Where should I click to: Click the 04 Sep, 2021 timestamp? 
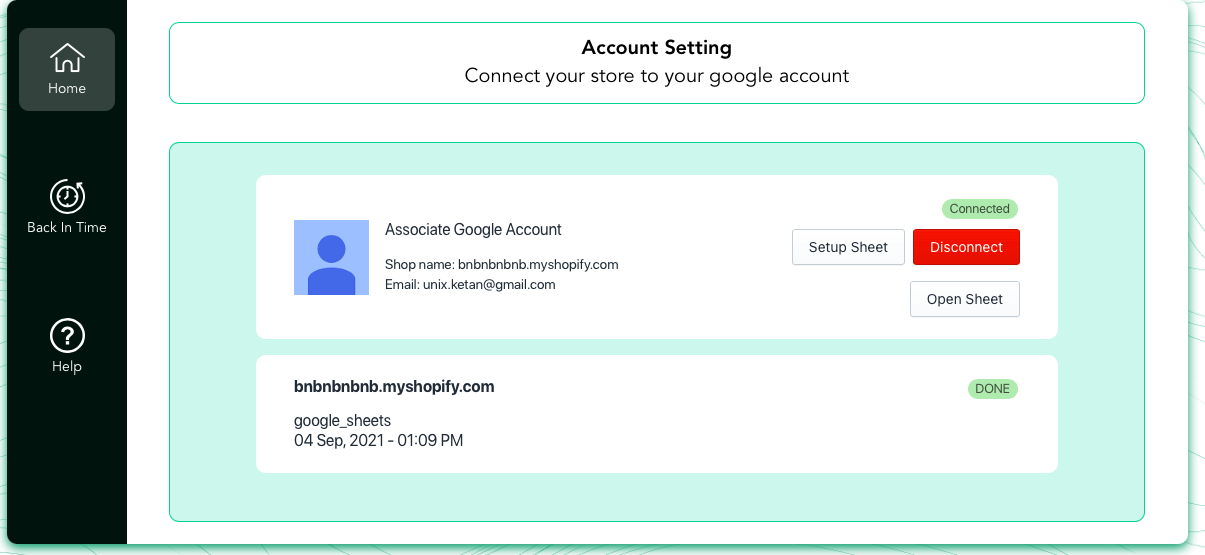pyautogui.click(x=378, y=440)
